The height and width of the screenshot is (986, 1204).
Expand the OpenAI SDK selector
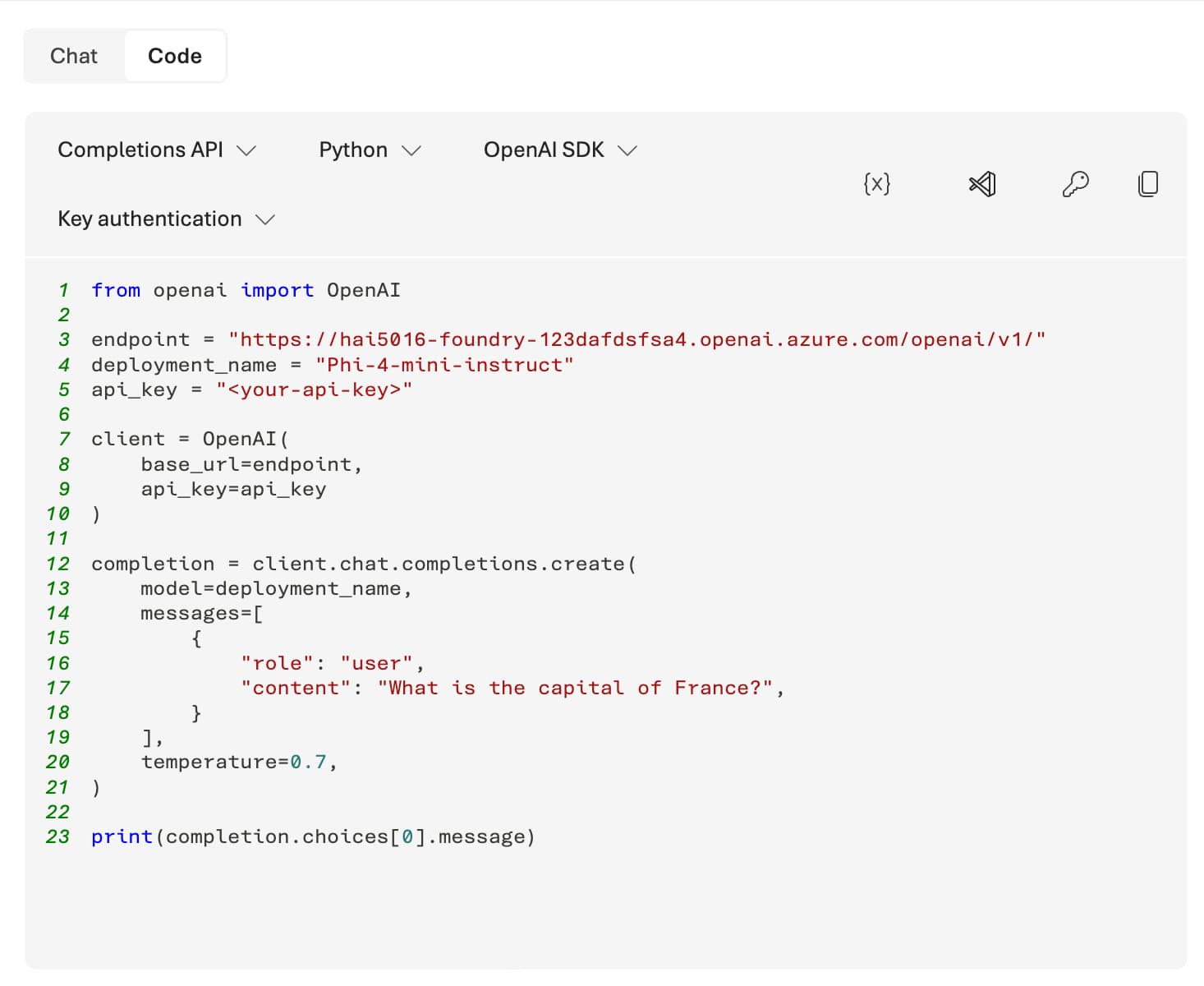click(x=560, y=150)
